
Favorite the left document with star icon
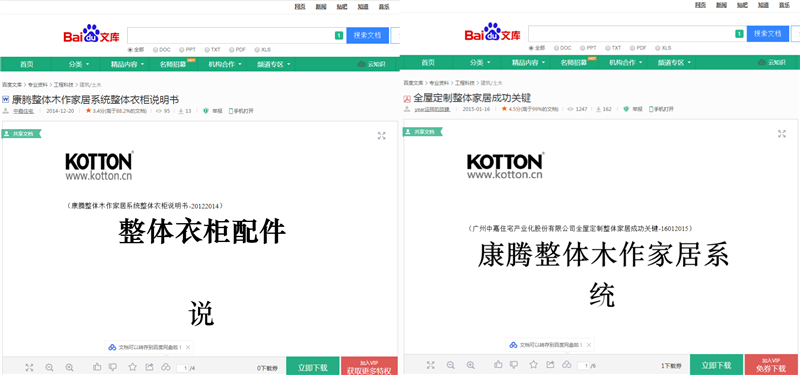click(133, 366)
